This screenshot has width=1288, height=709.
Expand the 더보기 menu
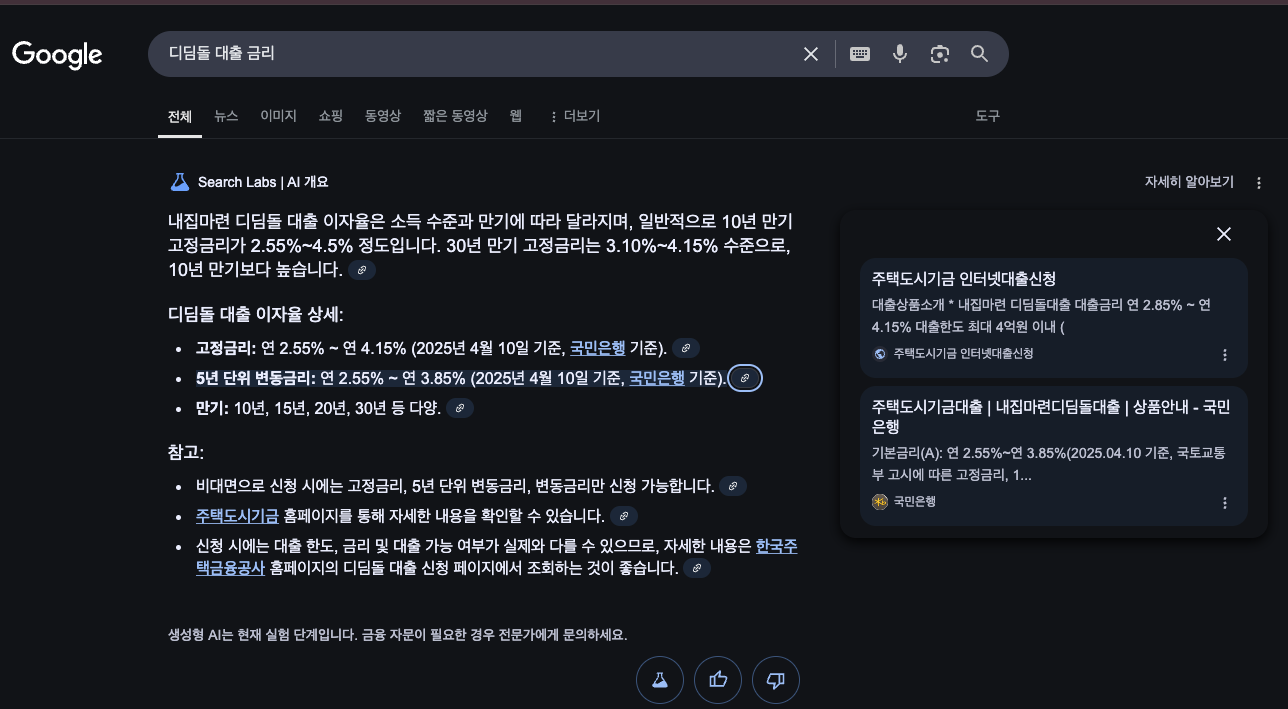[x=575, y=116]
